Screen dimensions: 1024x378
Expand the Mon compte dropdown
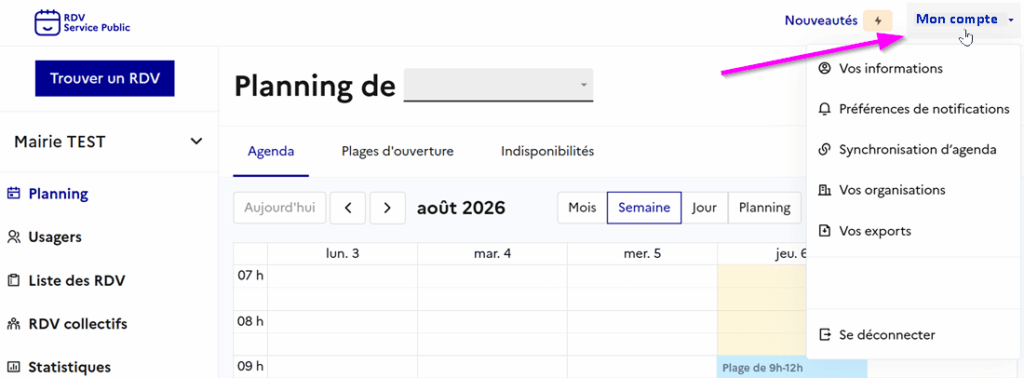[x=964, y=20]
